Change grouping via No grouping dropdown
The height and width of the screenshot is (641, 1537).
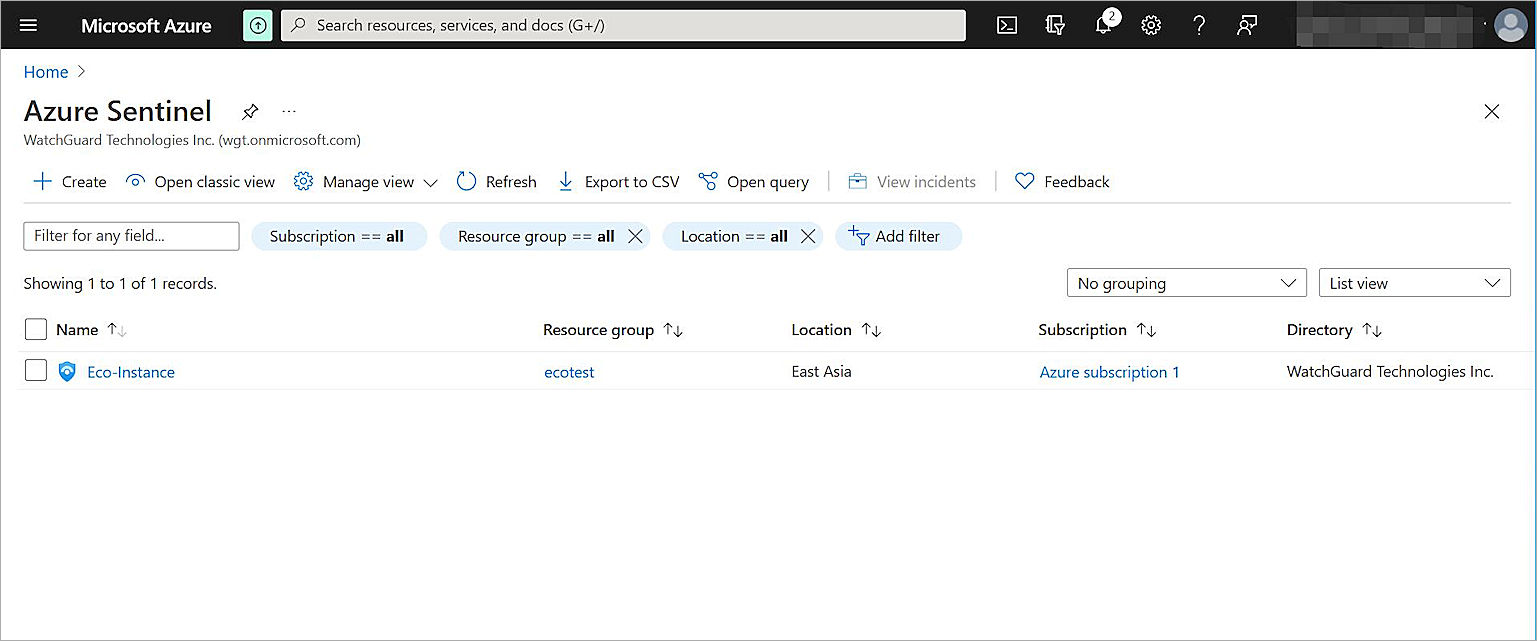(1186, 282)
